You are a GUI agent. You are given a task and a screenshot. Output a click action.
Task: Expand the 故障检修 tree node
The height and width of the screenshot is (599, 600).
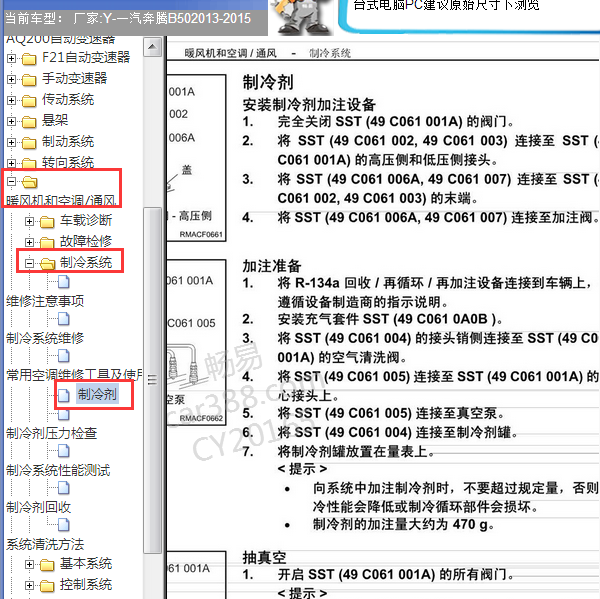pos(29,242)
